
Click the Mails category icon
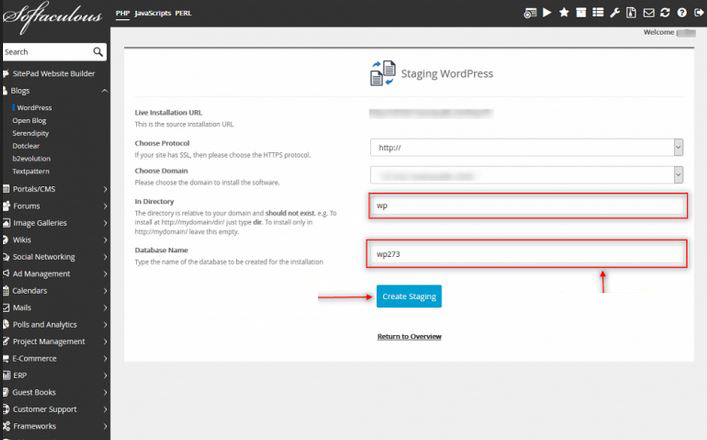tap(6, 307)
